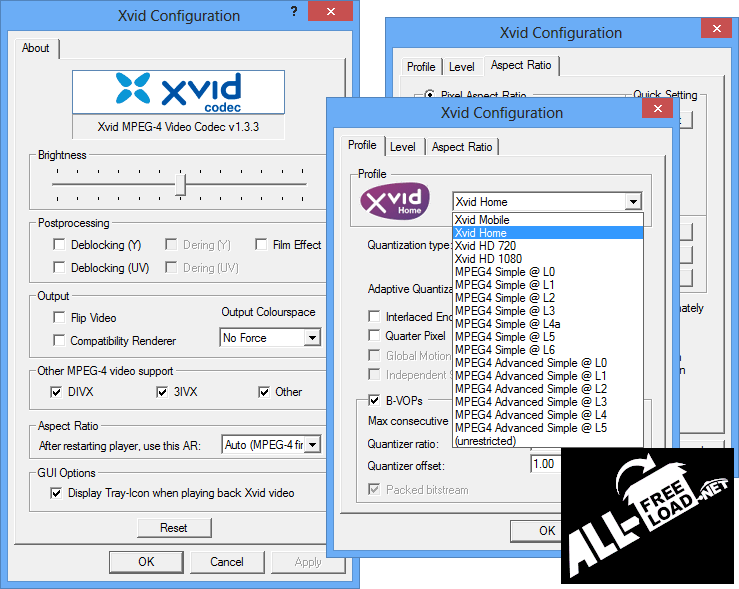The width and height of the screenshot is (739, 589).
Task: Close the About Xvid Configuration window
Action: (x=329, y=13)
